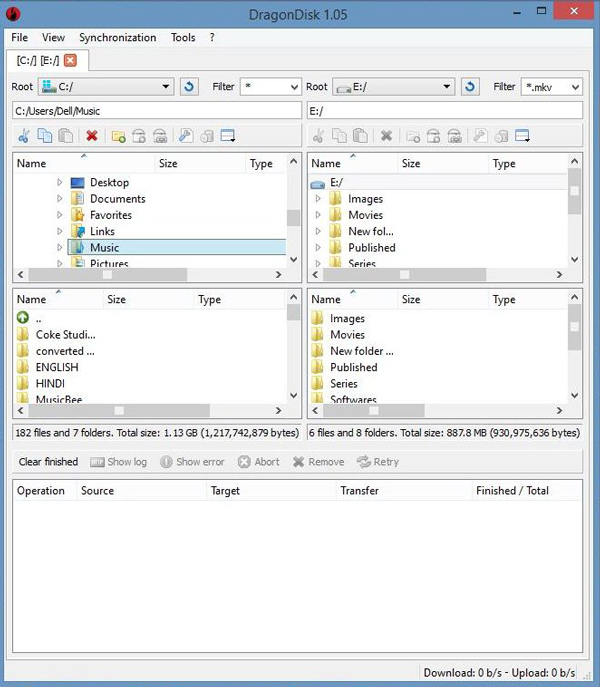Close the [C:/] [E:/] tab with red X
The height and width of the screenshot is (687, 600).
70,60
